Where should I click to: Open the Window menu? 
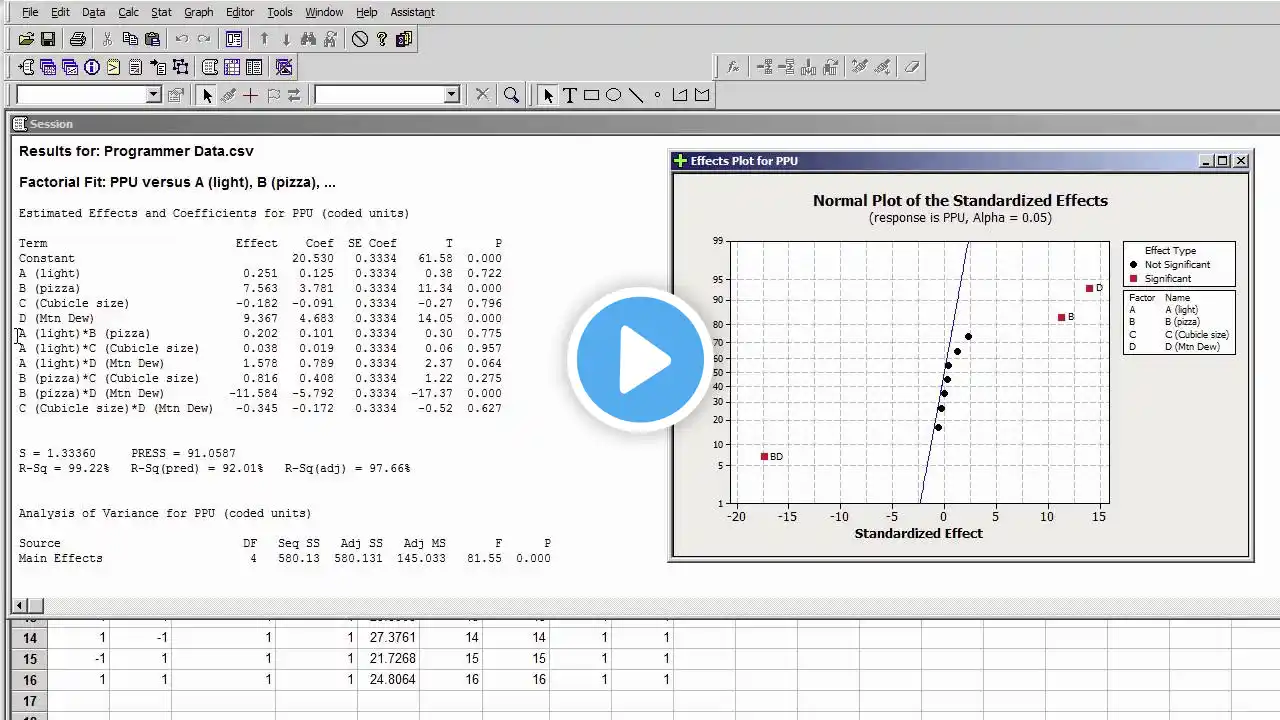[x=324, y=12]
